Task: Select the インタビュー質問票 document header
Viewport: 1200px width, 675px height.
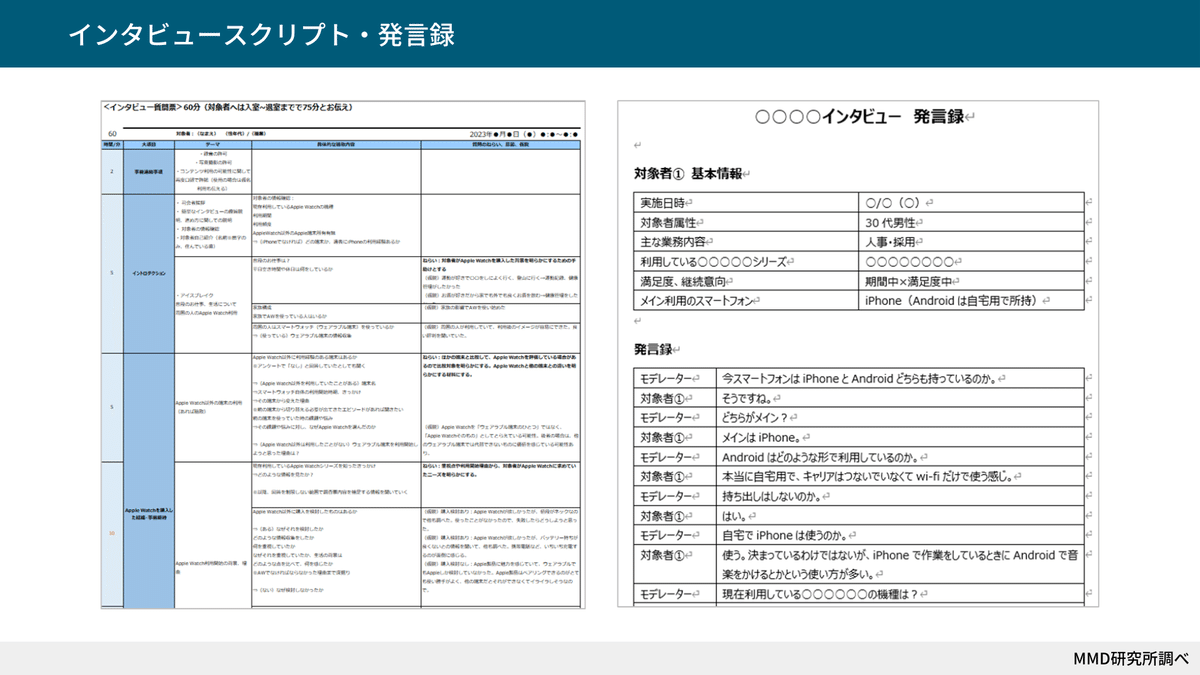Action: click(x=230, y=108)
